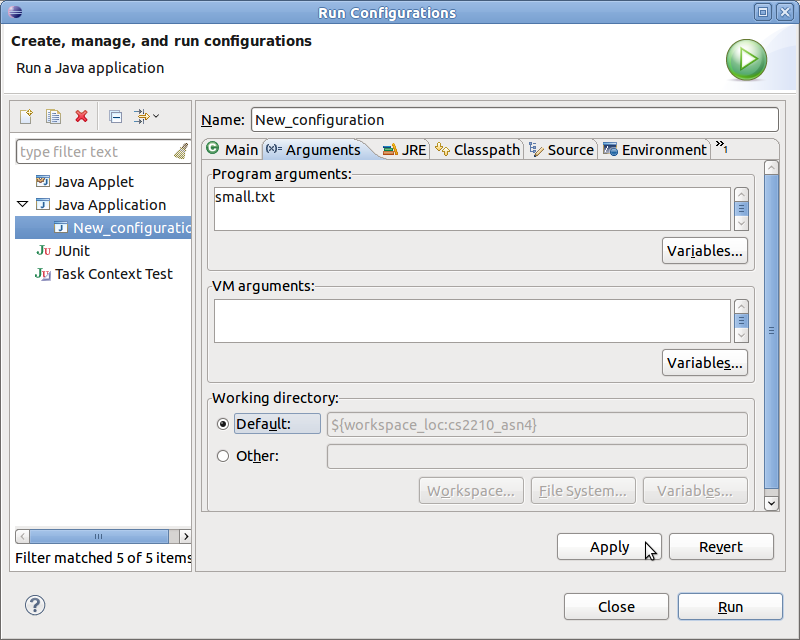Open the filter launch configurations dropdown
The height and width of the screenshot is (640, 800).
(146, 117)
